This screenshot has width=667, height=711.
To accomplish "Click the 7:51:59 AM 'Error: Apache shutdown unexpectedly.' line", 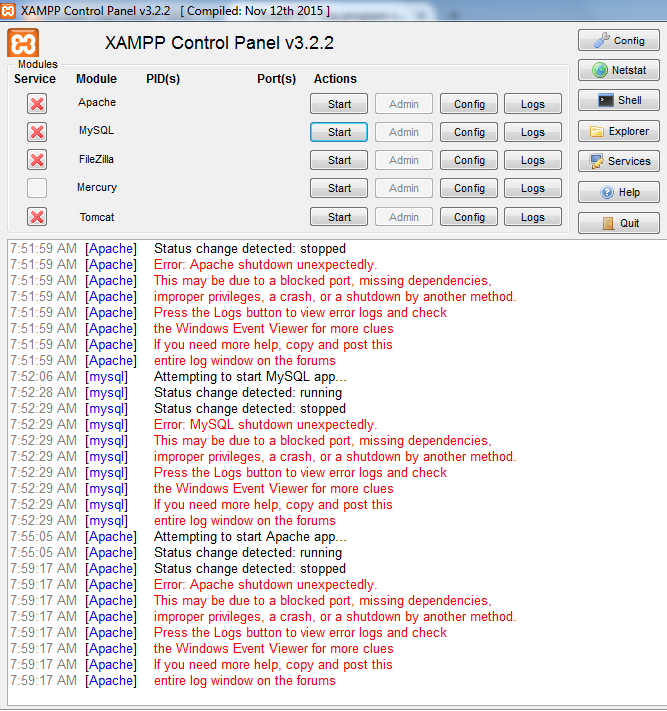I will (x=265, y=264).
